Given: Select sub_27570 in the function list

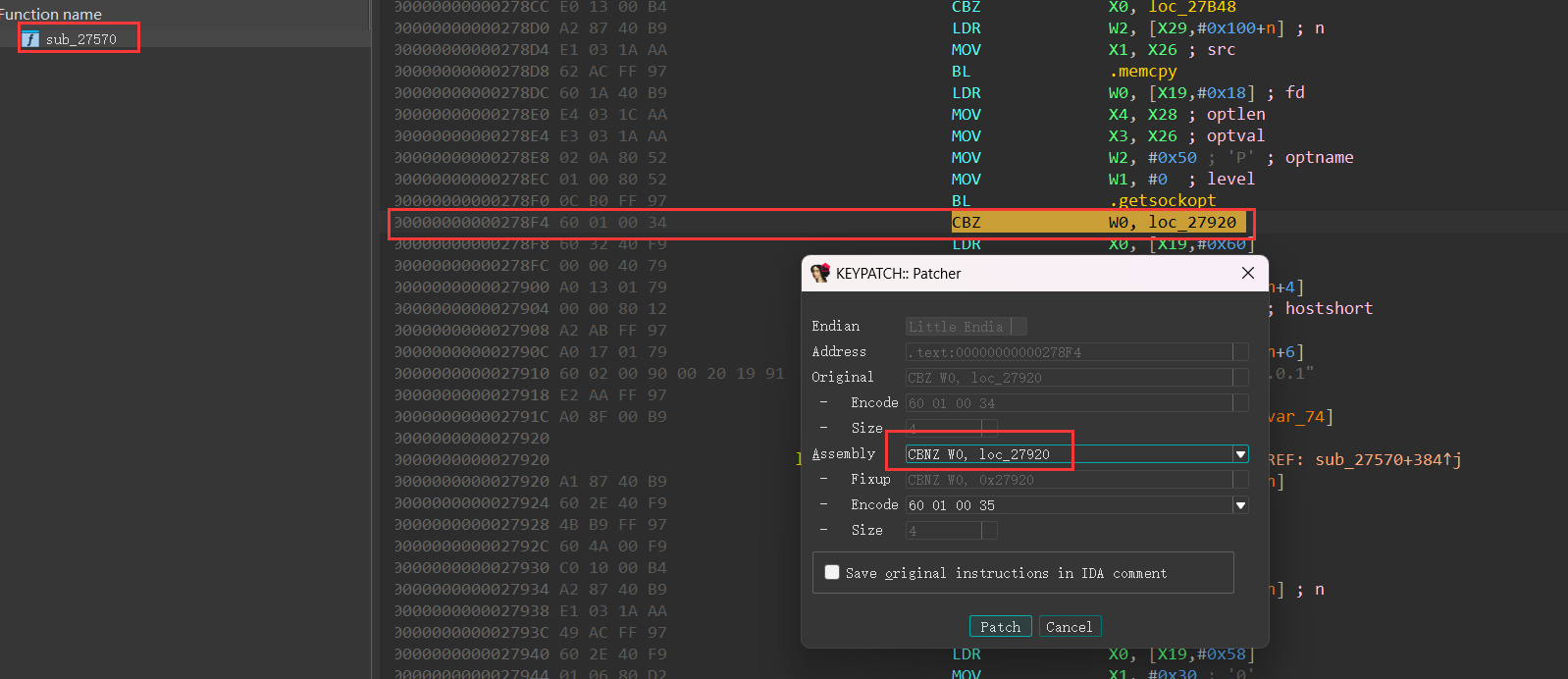Looking at the screenshot, I should coord(80,39).
